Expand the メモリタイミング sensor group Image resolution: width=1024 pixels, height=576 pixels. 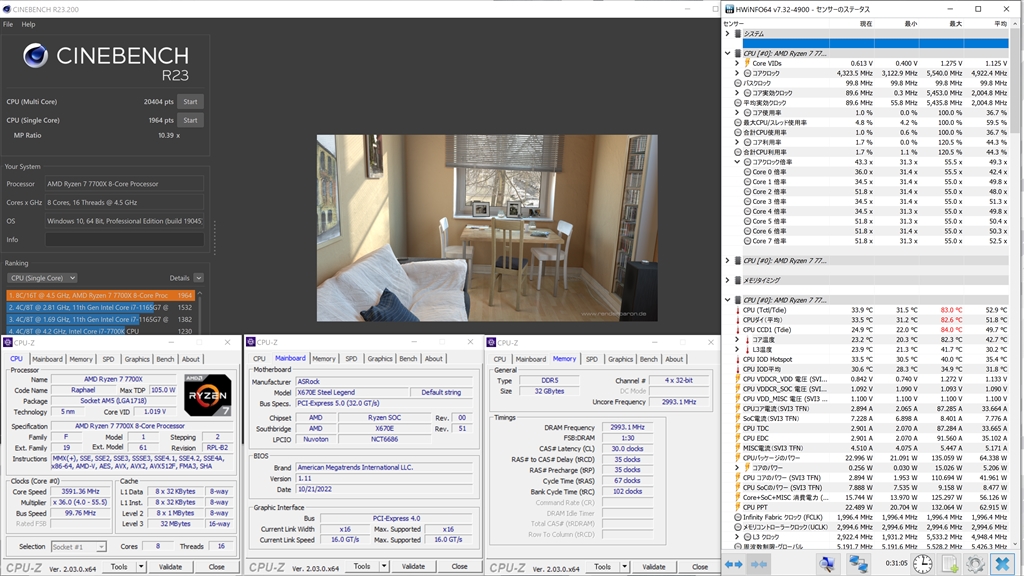[x=728, y=280]
